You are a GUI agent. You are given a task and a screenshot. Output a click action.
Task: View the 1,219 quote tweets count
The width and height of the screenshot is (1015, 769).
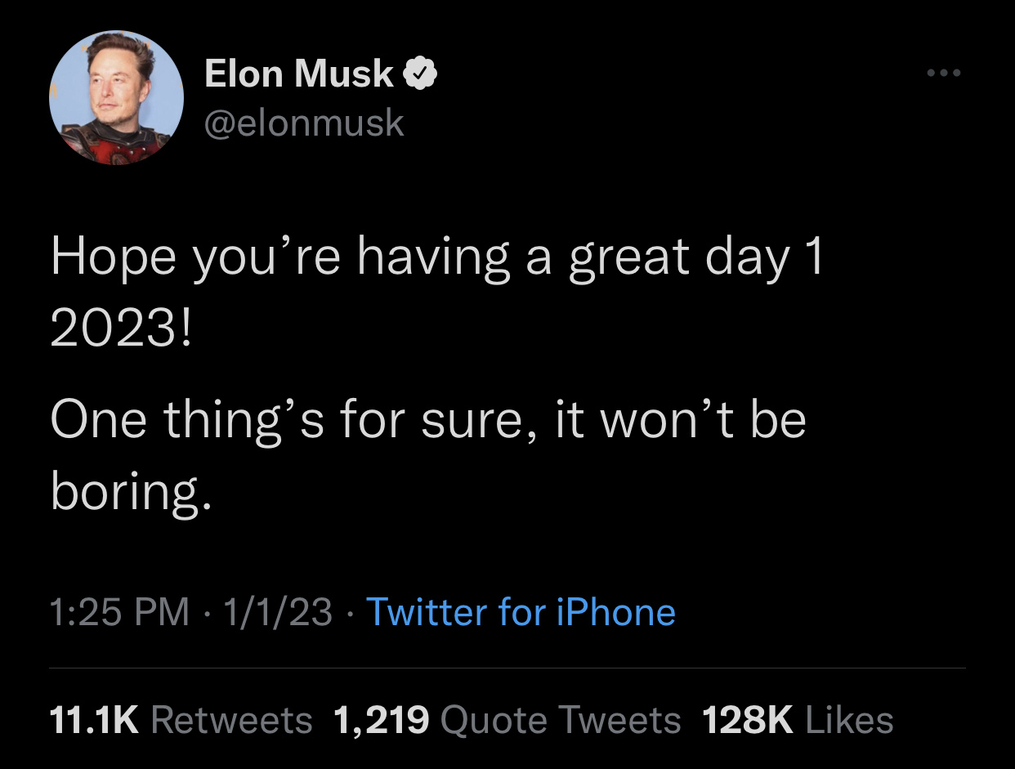pyautogui.click(x=381, y=720)
